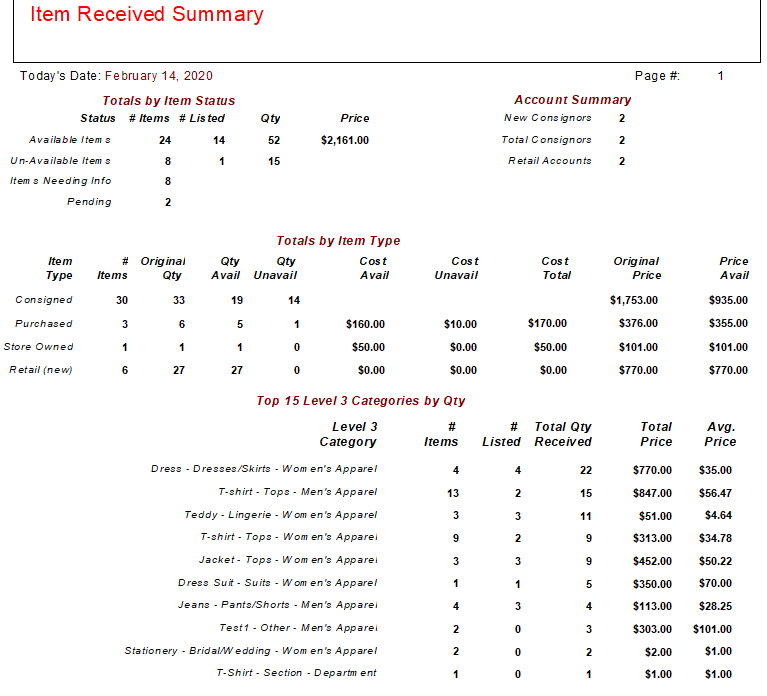Click the 'Item Received Summary' report title
This screenshot has width=767, height=696.
tap(147, 14)
